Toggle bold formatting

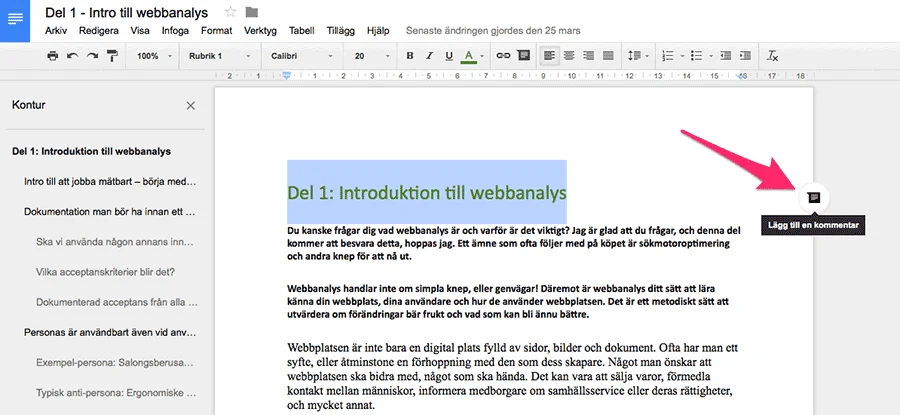409,56
